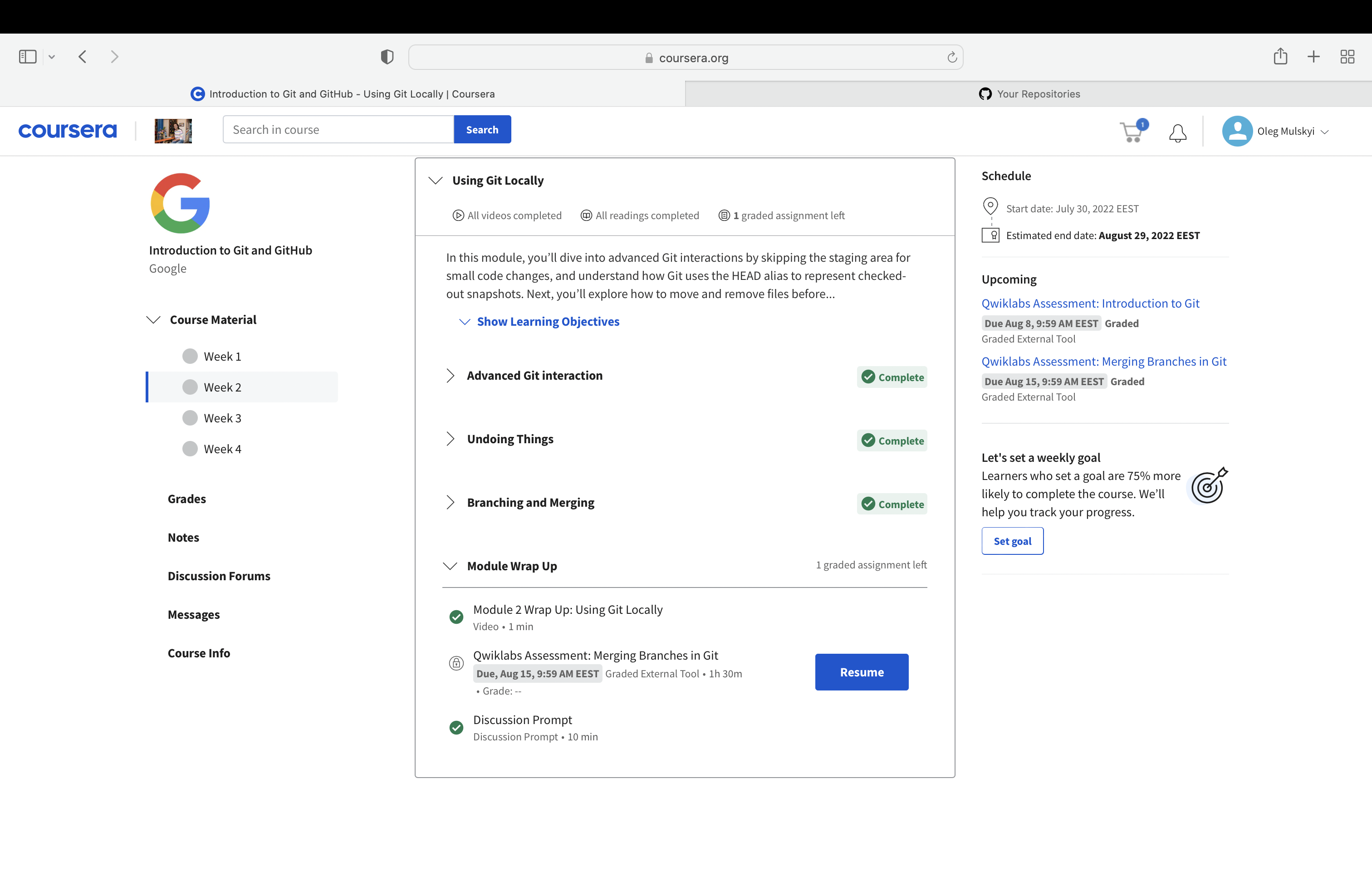Open the Oleg Mulskyi profile avatar
This screenshot has height=891, width=1372.
pos(1237,131)
